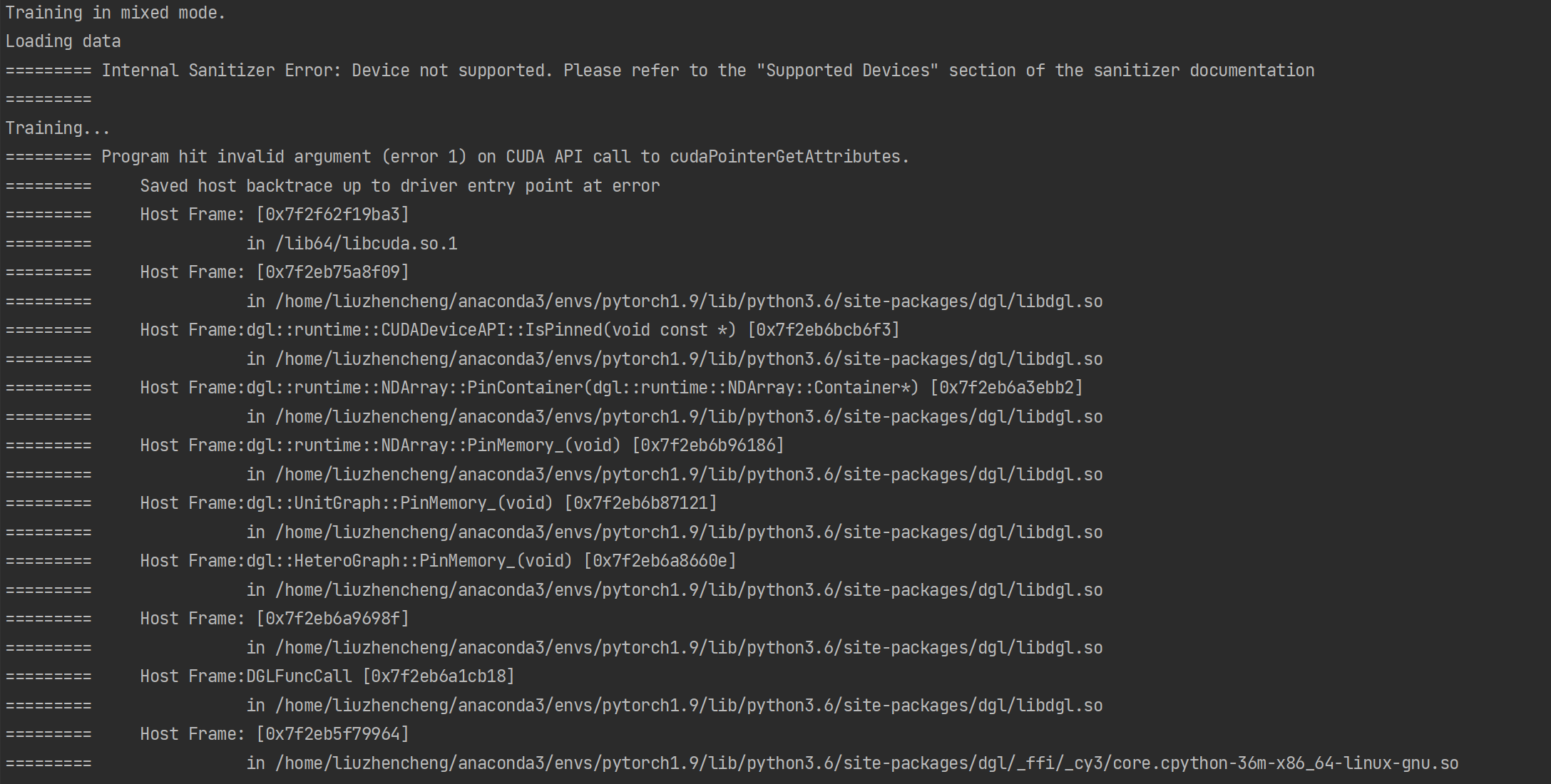Image resolution: width=1551 pixels, height=784 pixels.
Task: Select the cudaPointerGetAttributes error line
Action: point(499,156)
